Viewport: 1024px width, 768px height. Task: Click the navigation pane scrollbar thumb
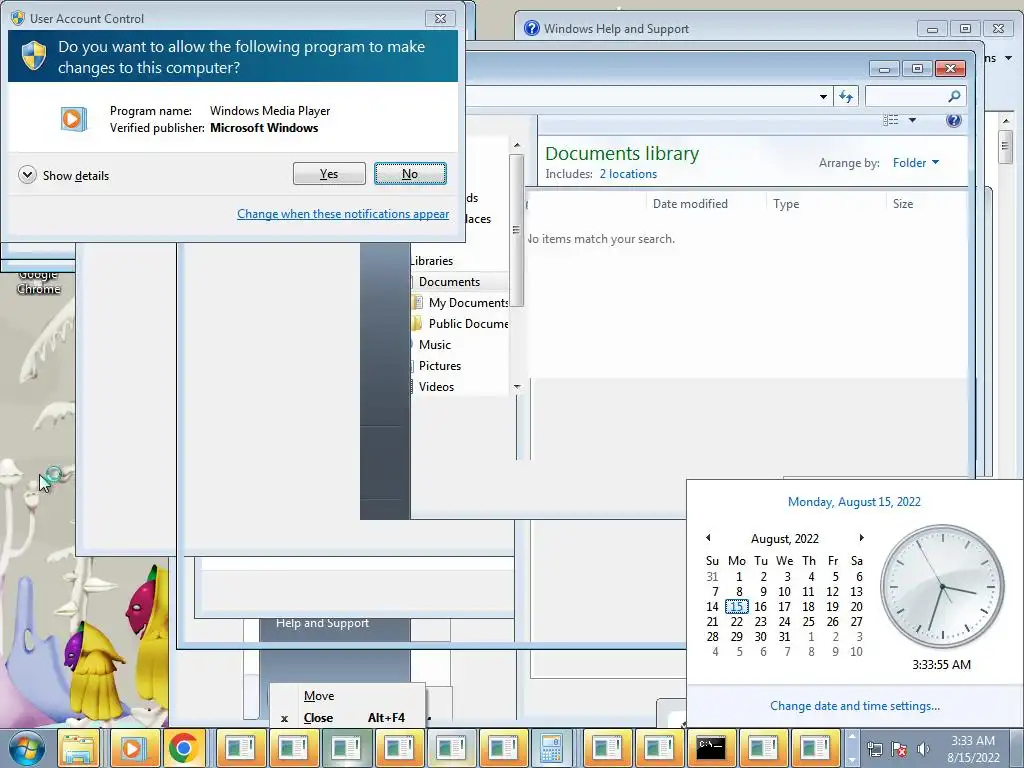point(517,230)
